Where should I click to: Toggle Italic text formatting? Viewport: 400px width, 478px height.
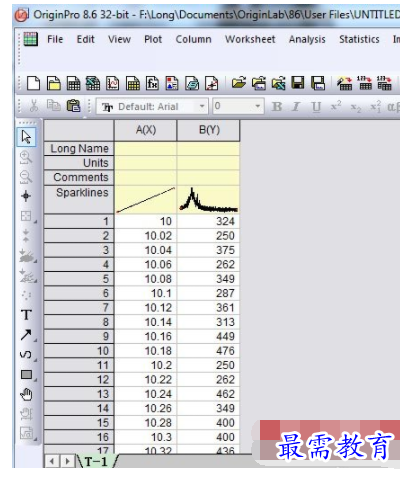click(x=296, y=107)
